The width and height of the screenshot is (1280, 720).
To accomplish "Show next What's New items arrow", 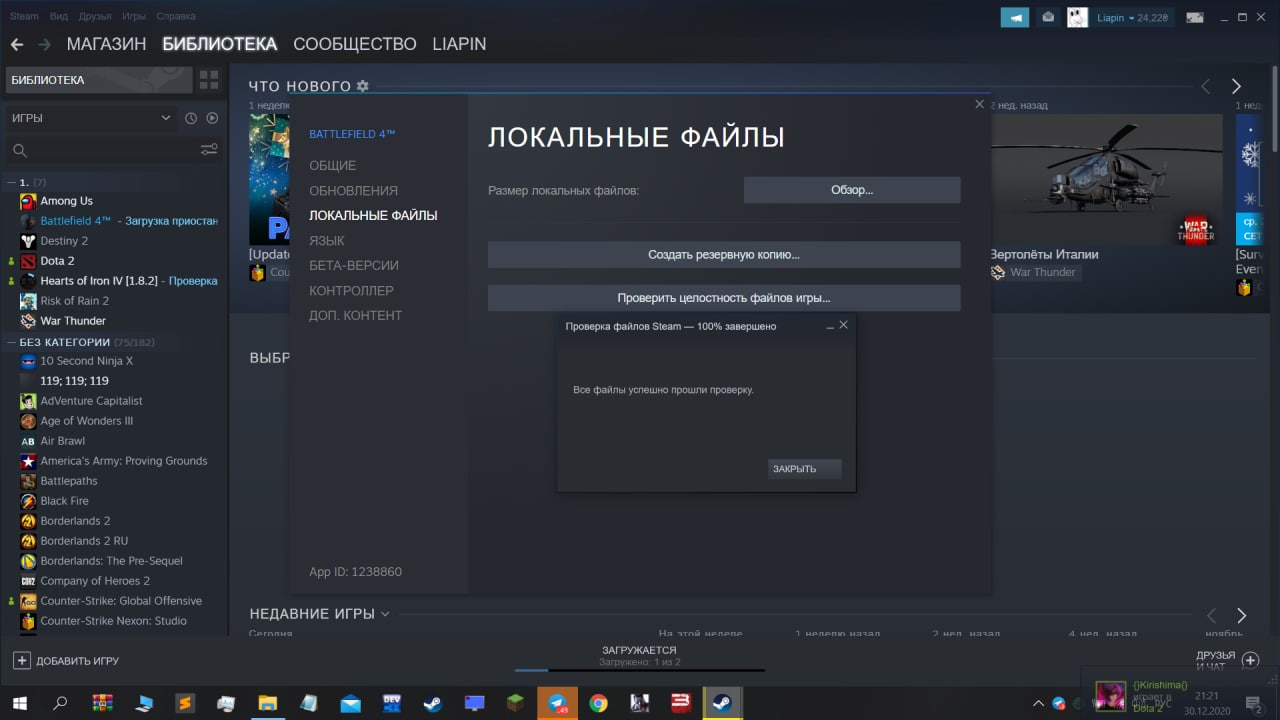I will 1236,86.
